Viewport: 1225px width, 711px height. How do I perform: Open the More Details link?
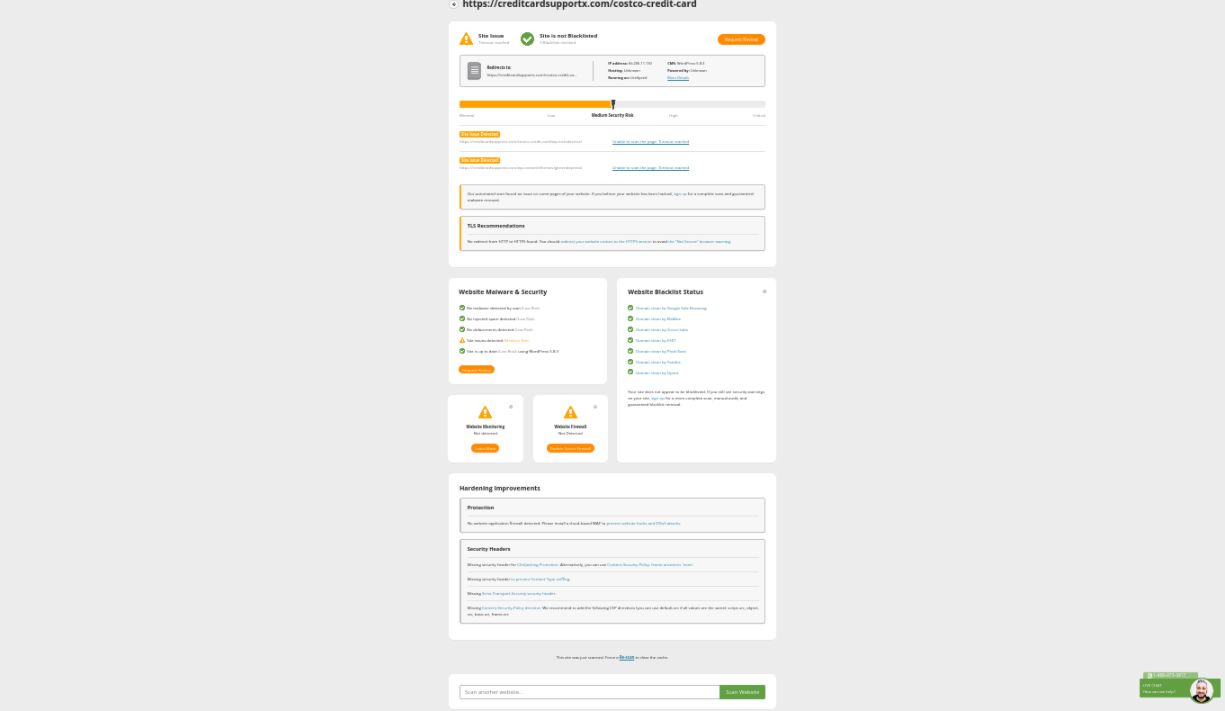coord(678,77)
